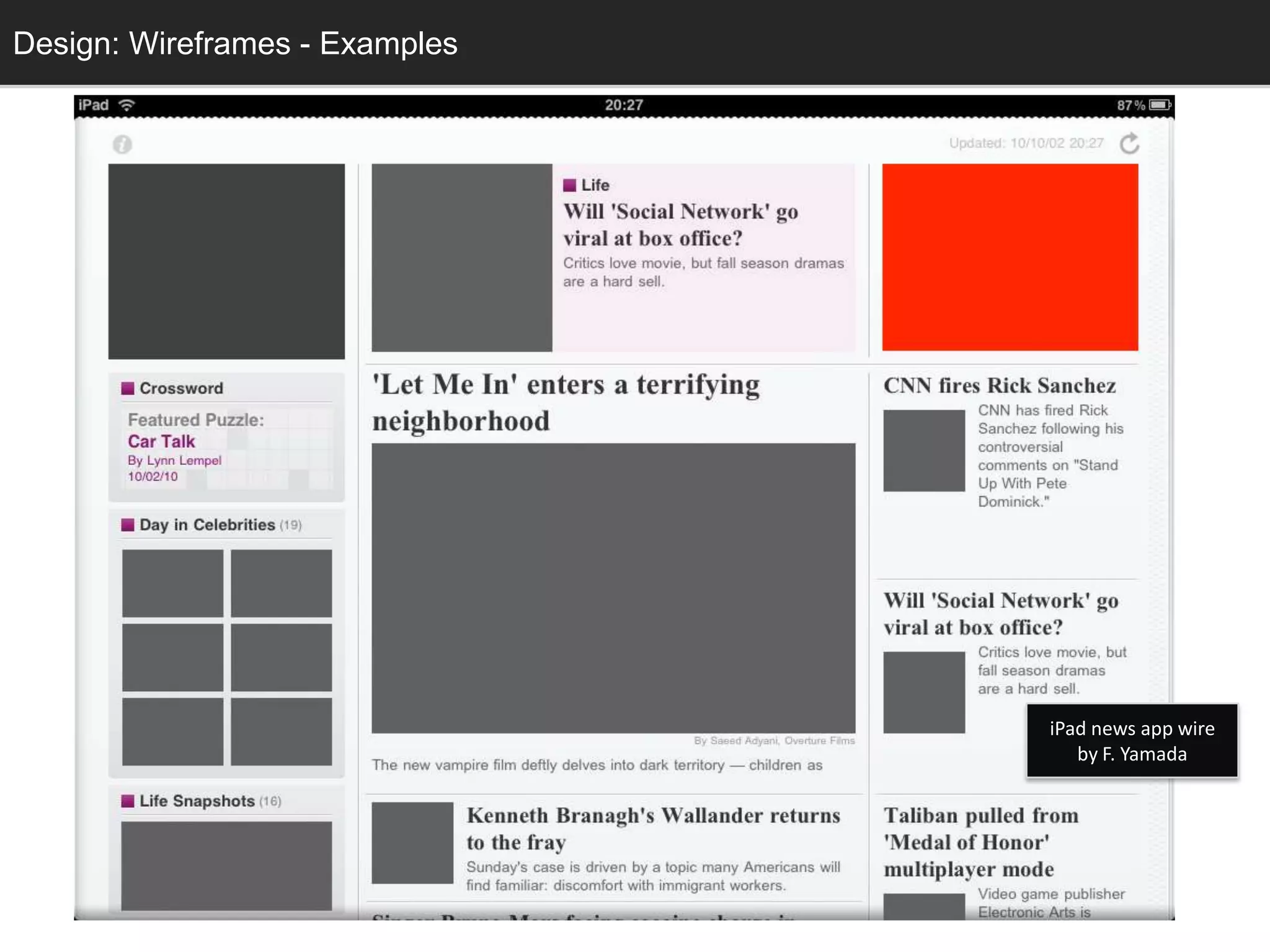
Task: Click the Critics love movie summary in Life card
Action: [x=703, y=272]
